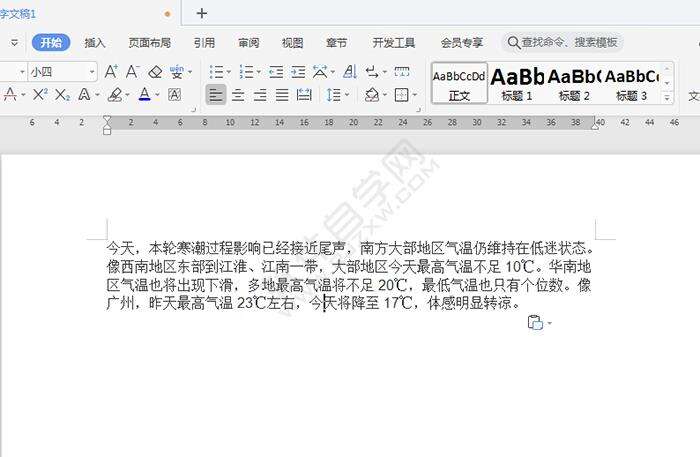
Task: Sort text with the A-Z sort icon
Action: (350, 71)
